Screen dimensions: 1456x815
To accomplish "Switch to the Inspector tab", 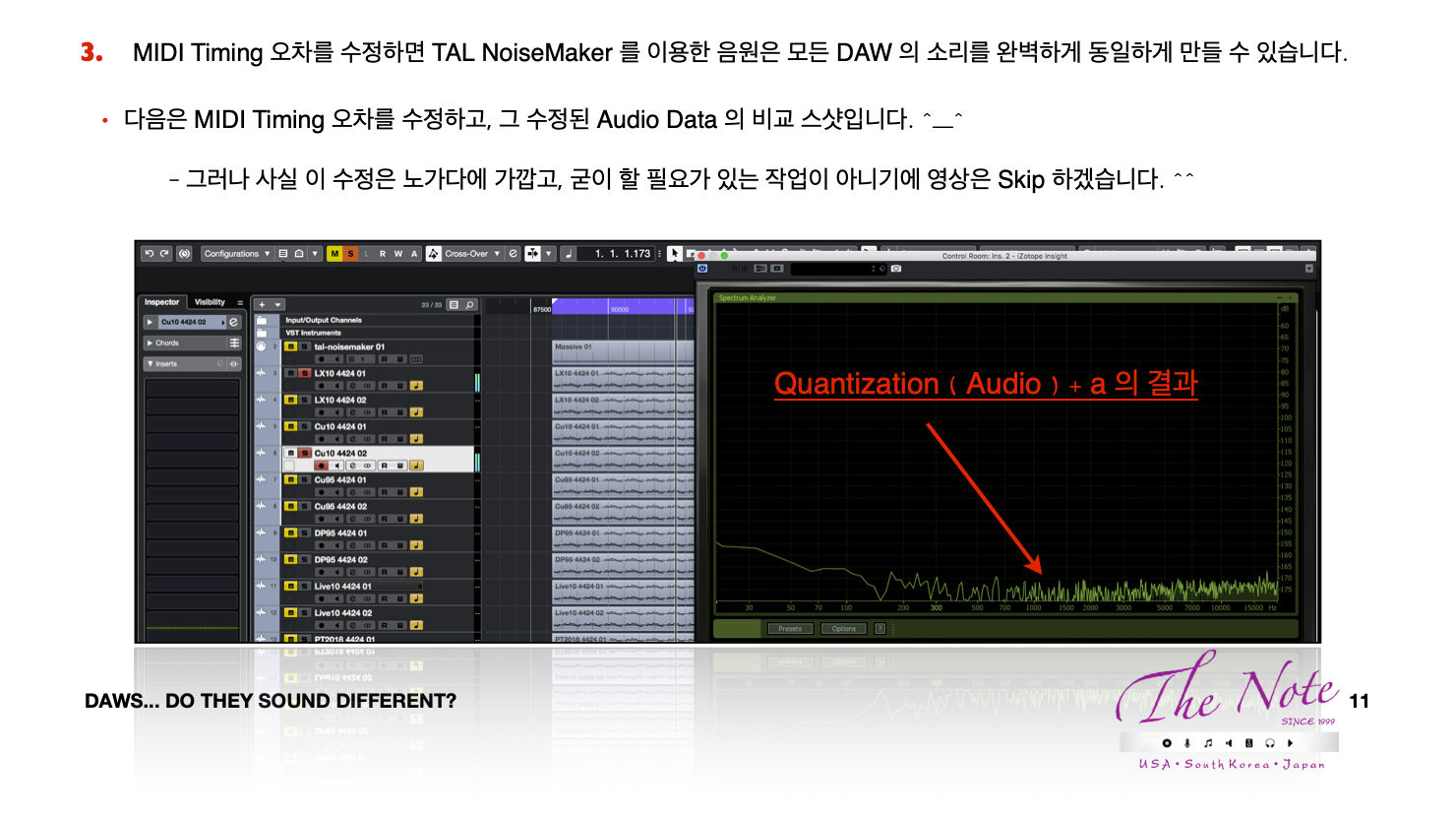I will click(x=161, y=302).
